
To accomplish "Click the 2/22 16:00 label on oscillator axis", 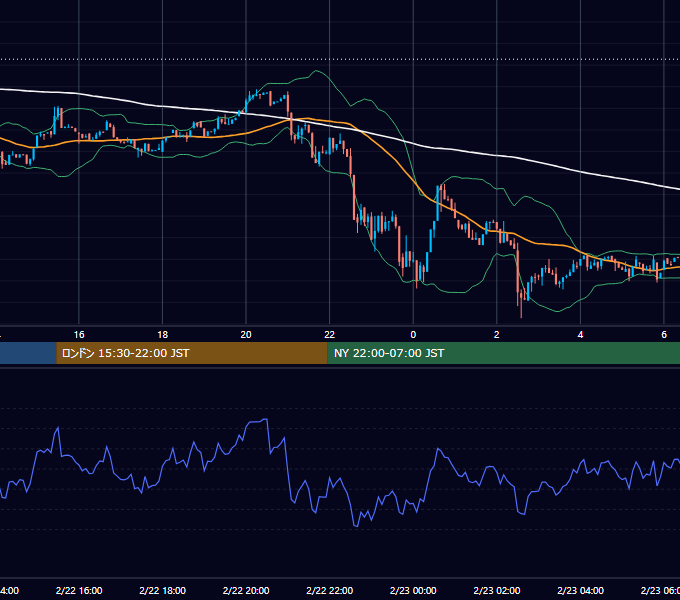I will point(79,590).
